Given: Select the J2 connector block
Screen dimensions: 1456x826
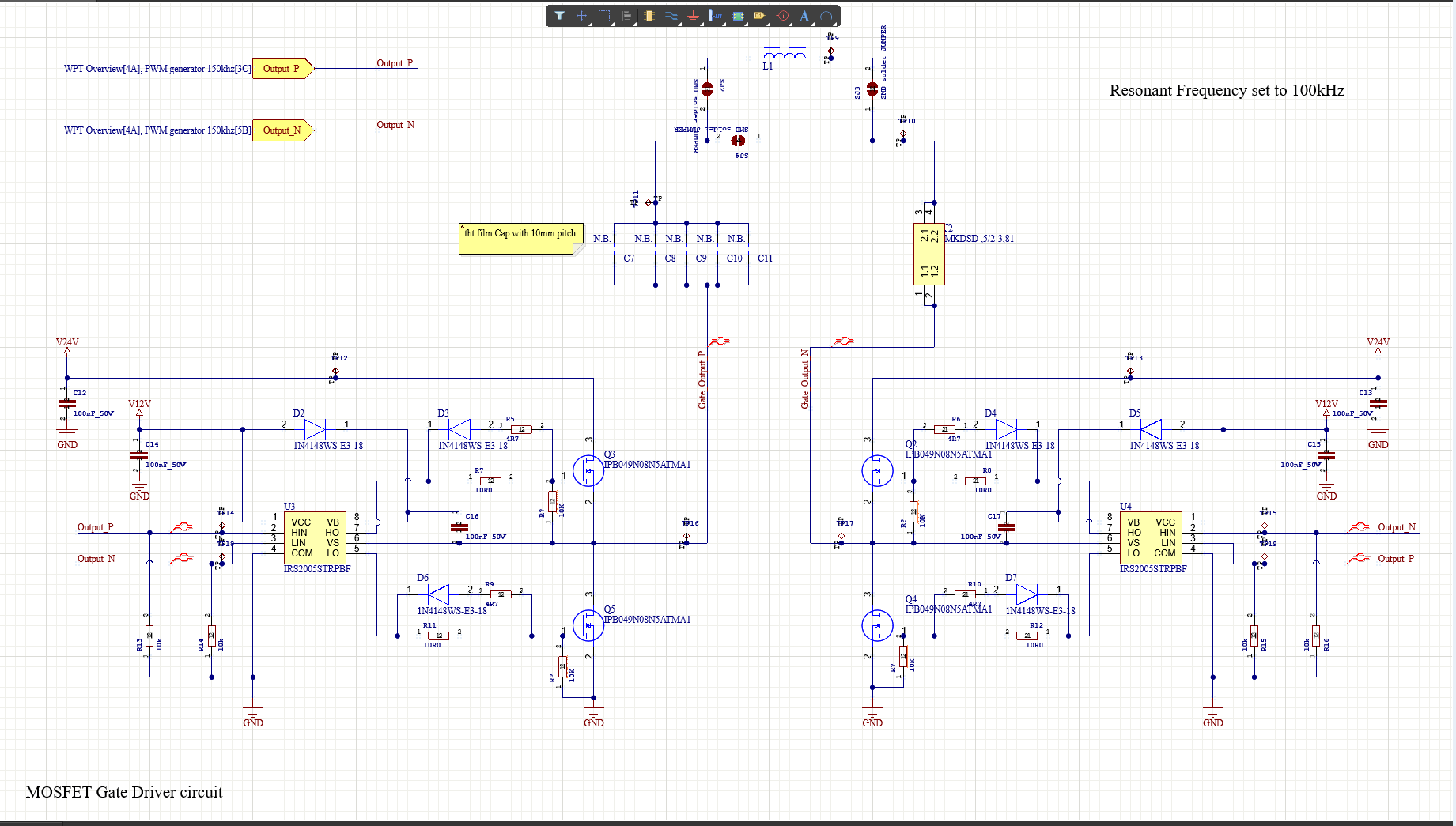Looking at the screenshot, I should click(x=929, y=254).
